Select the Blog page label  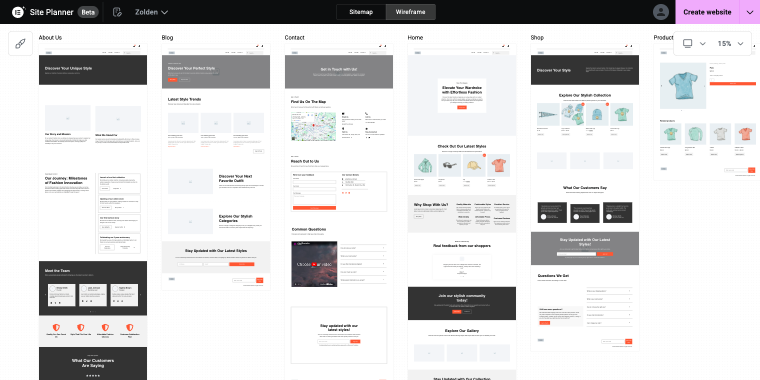click(x=167, y=37)
